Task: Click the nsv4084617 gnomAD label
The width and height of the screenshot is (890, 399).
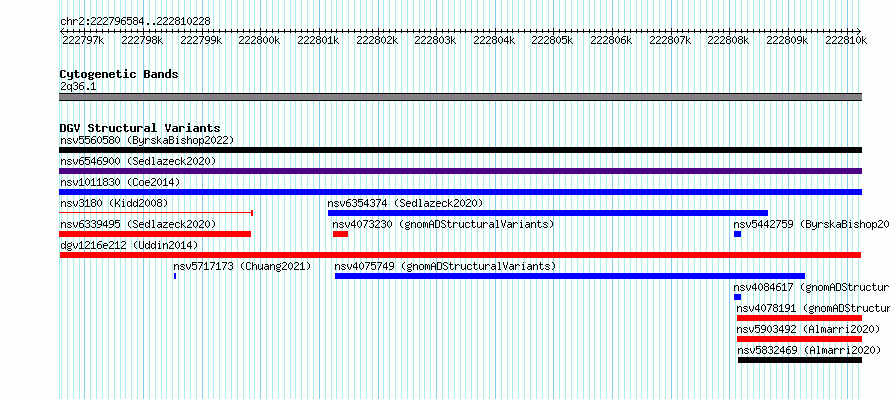Action: [x=811, y=287]
